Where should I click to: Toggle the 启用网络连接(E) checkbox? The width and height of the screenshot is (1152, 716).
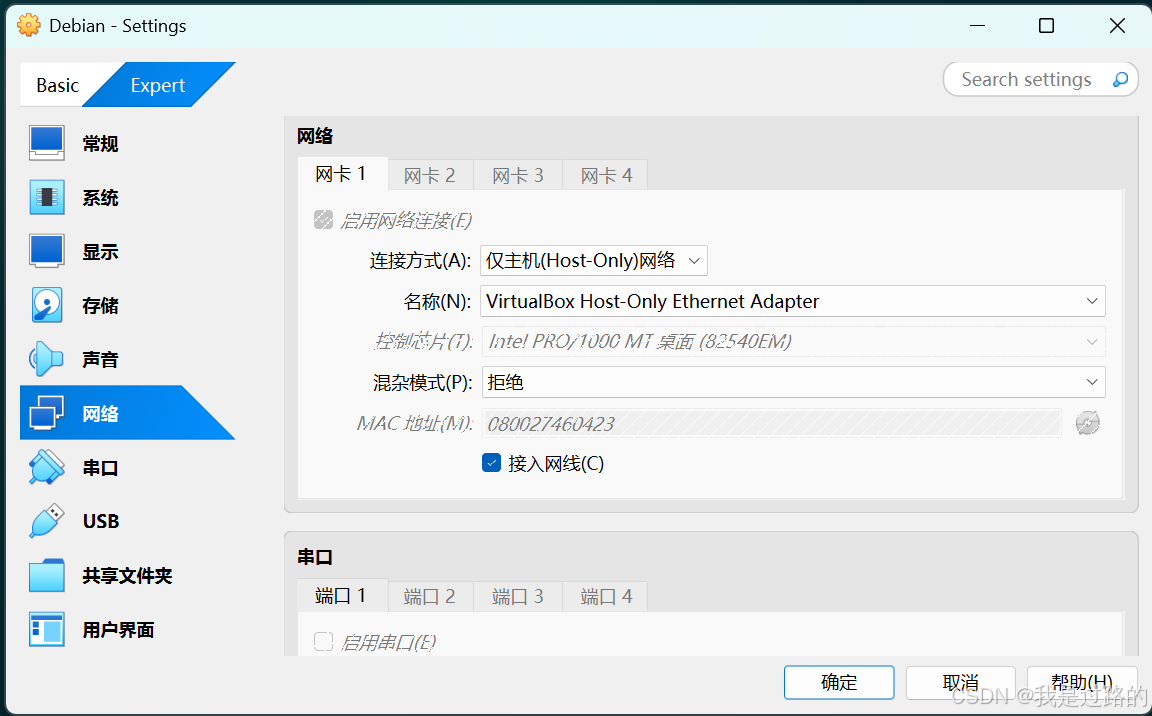pyautogui.click(x=323, y=220)
